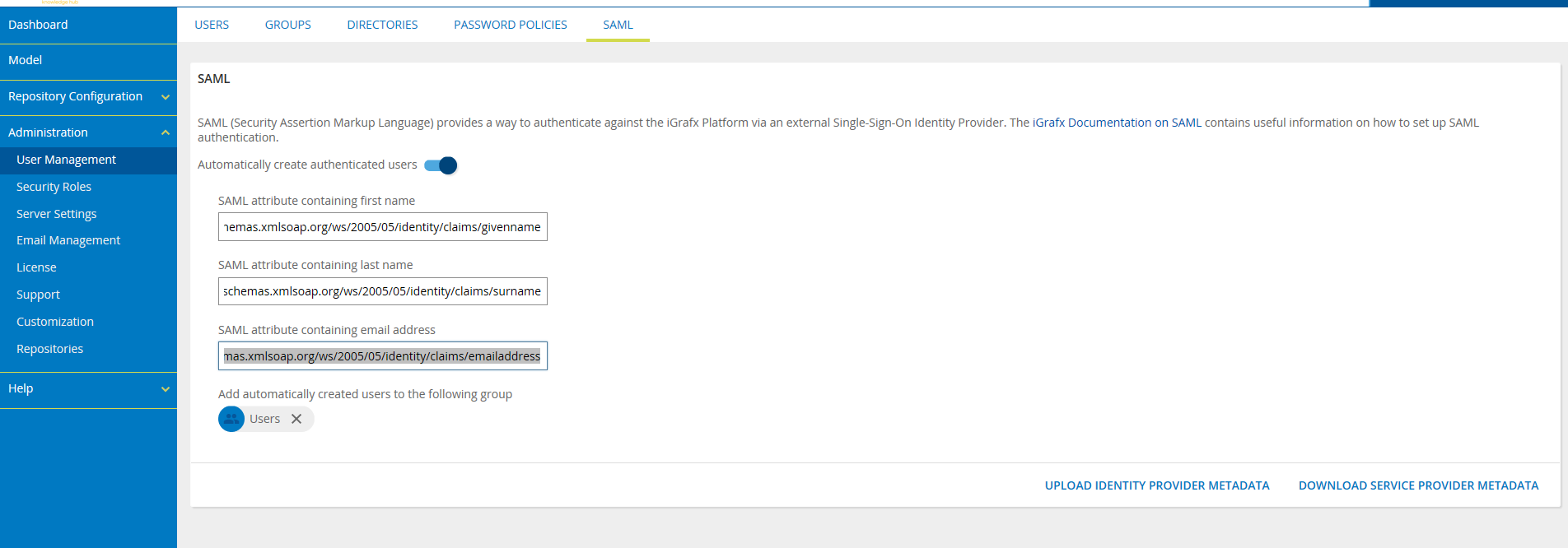The image size is (1568, 548).
Task: Open the Groups tab
Action: click(287, 25)
